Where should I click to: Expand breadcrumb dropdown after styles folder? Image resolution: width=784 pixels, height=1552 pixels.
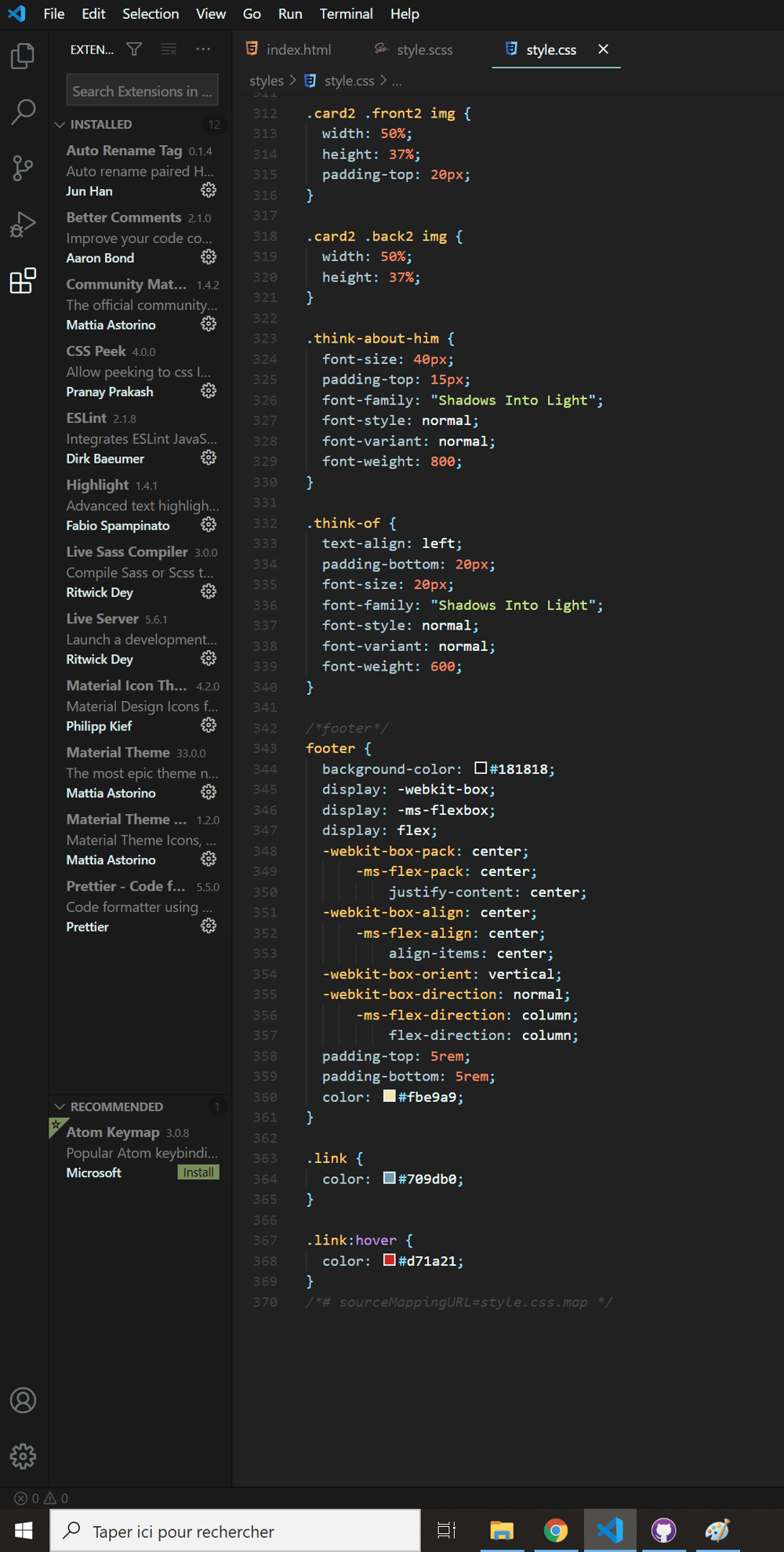click(293, 80)
